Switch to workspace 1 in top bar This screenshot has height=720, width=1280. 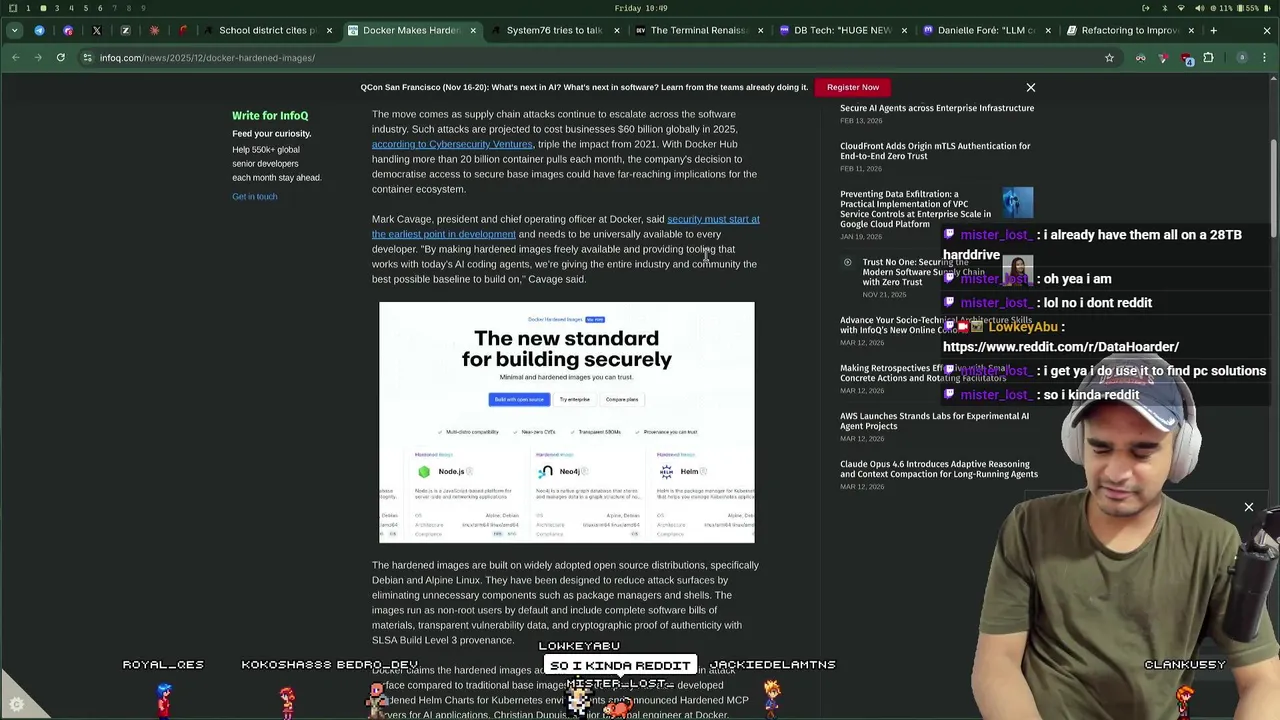(x=28, y=8)
